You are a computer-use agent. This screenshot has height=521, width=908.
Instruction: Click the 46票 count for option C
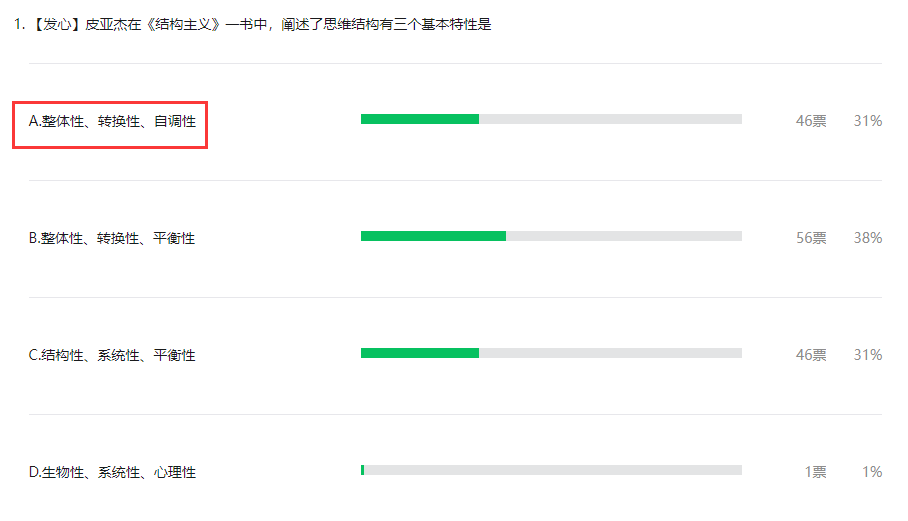811,355
